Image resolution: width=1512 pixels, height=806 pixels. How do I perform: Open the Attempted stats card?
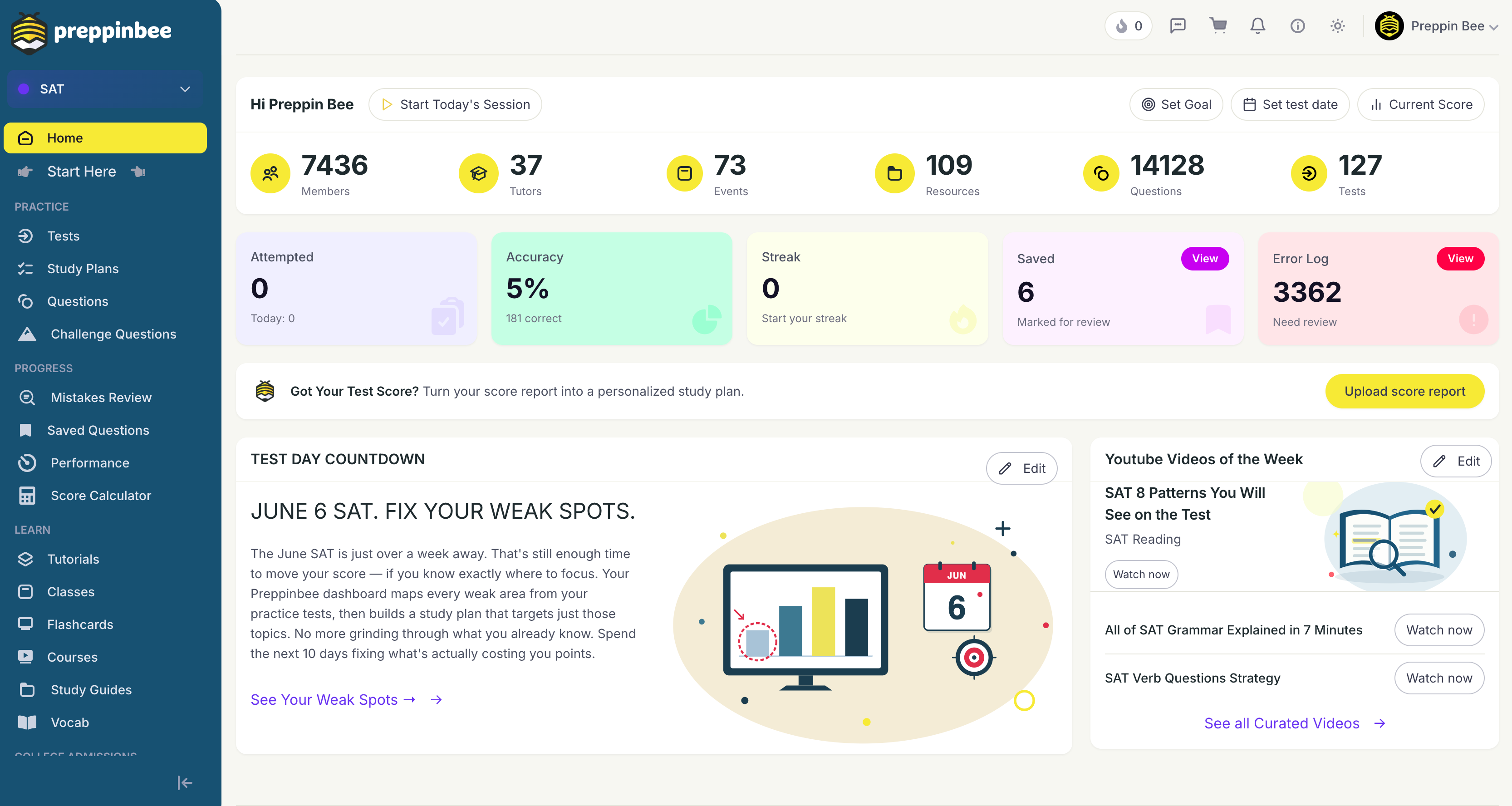coord(356,289)
